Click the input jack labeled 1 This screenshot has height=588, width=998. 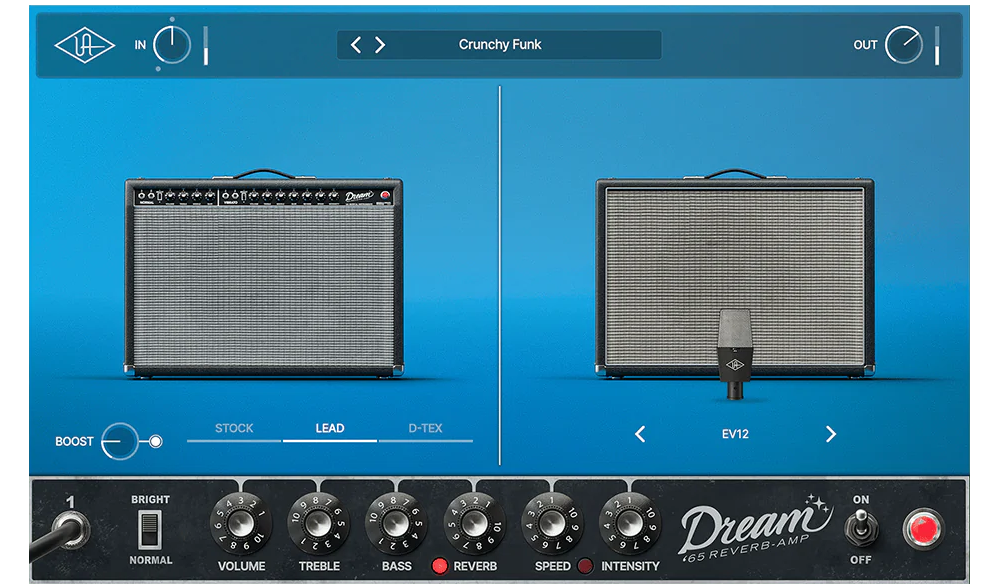point(70,528)
